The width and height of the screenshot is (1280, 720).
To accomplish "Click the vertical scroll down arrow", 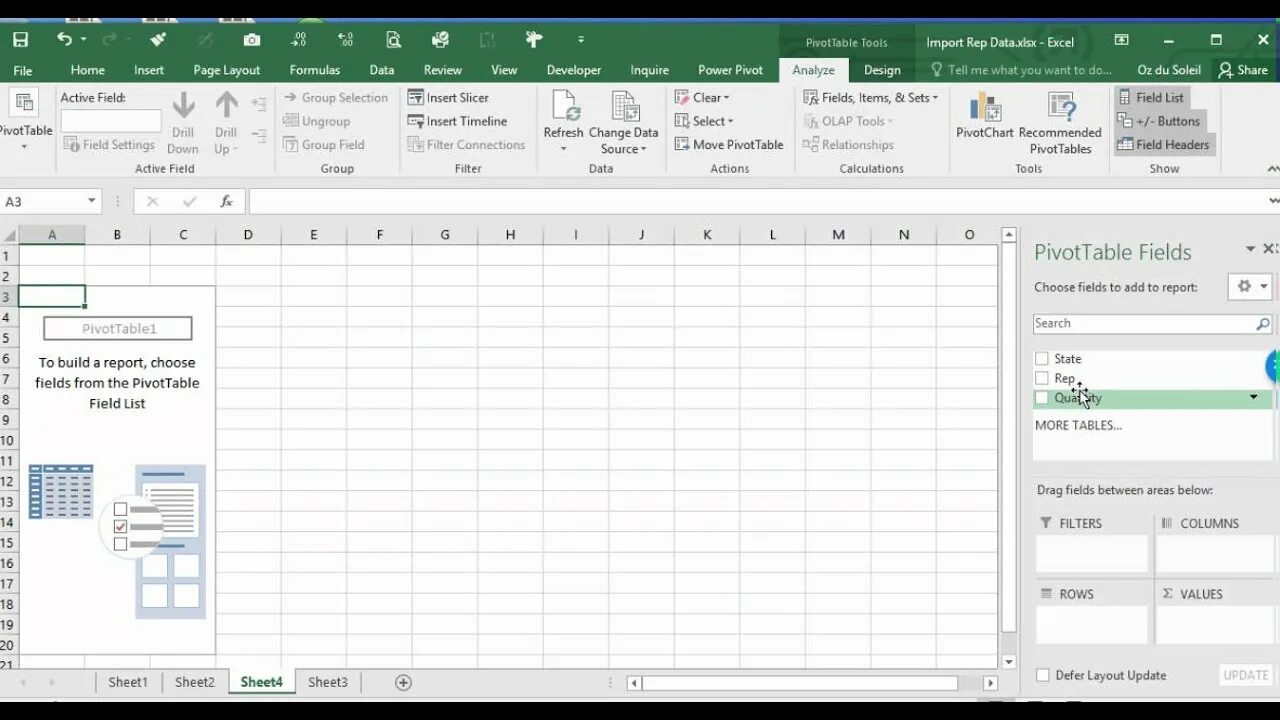I will (1008, 662).
